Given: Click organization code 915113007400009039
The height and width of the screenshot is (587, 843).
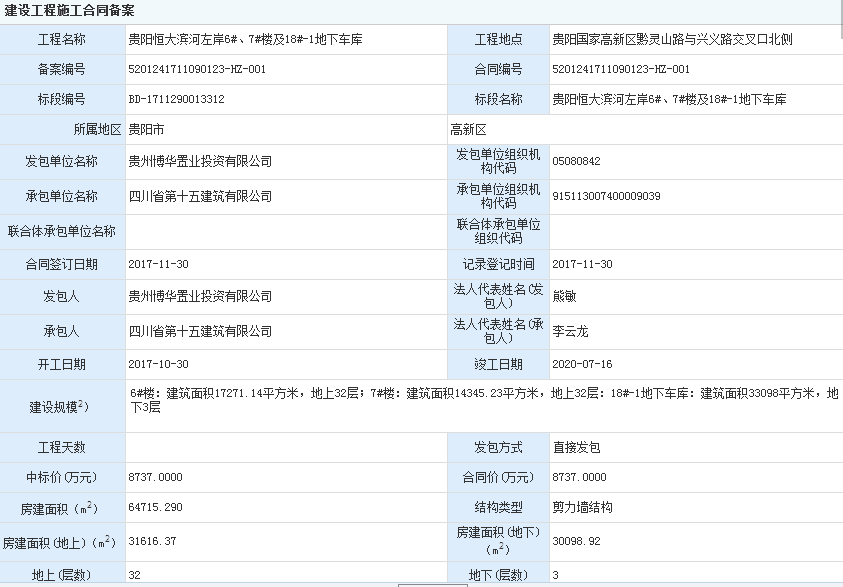Looking at the screenshot, I should tap(606, 197).
